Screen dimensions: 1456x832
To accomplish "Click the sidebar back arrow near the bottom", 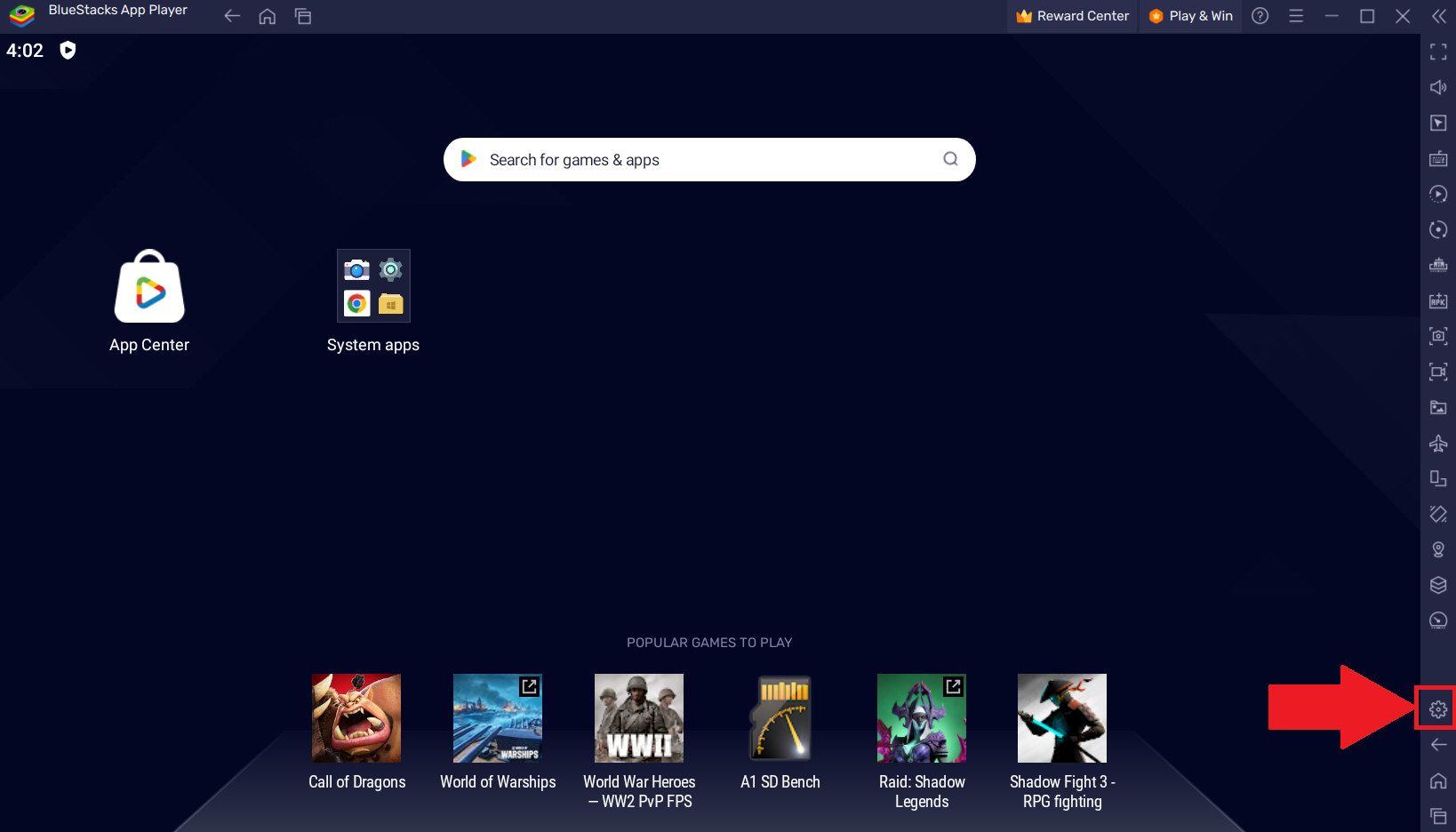I will [1438, 745].
